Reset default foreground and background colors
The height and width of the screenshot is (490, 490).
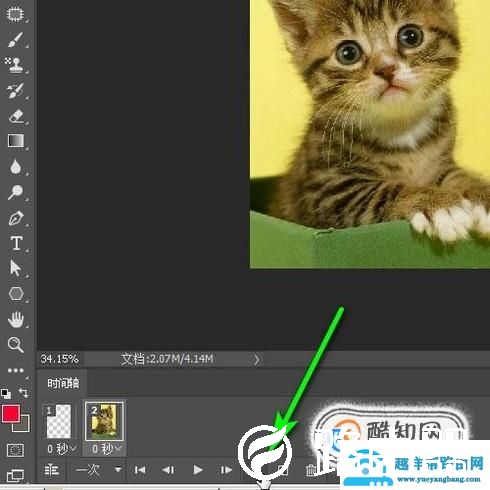[6, 394]
